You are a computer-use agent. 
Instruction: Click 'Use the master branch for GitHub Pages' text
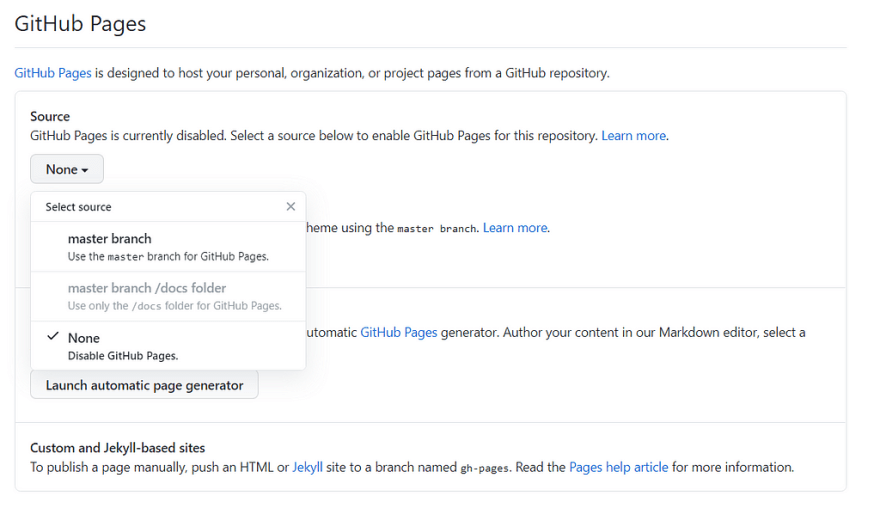[x=168, y=256]
